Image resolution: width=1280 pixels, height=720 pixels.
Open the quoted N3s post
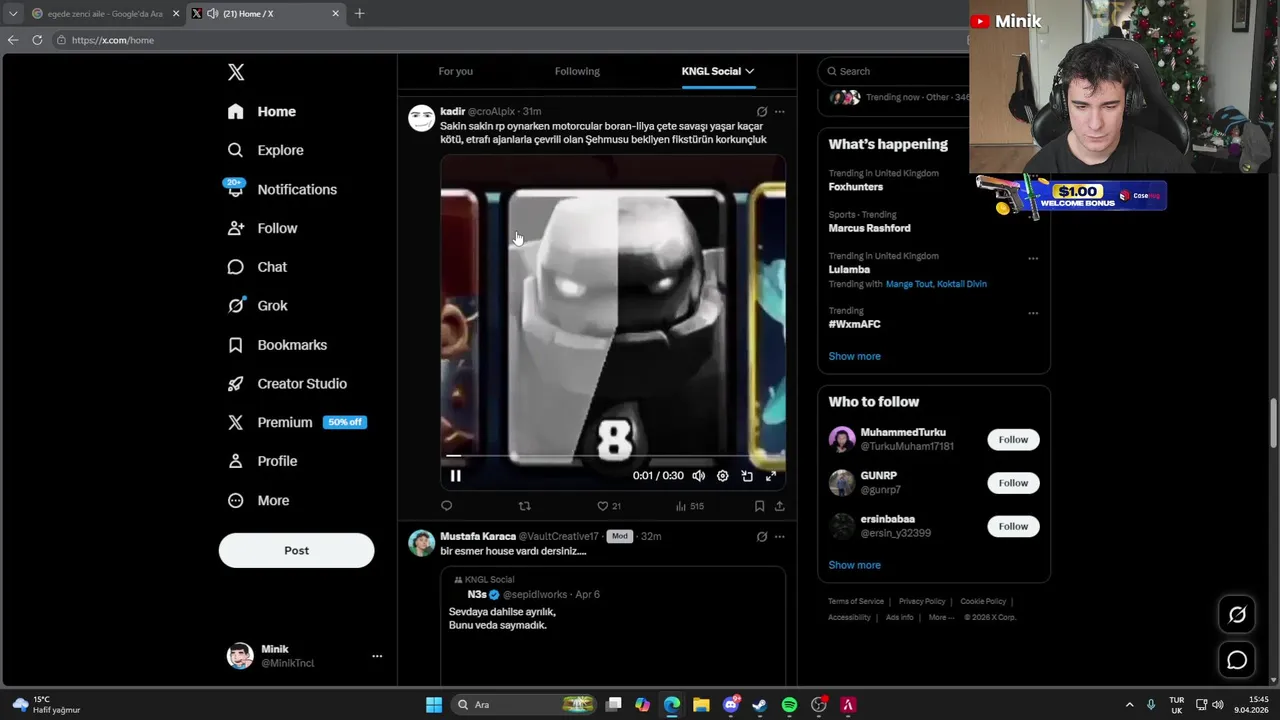(613, 627)
